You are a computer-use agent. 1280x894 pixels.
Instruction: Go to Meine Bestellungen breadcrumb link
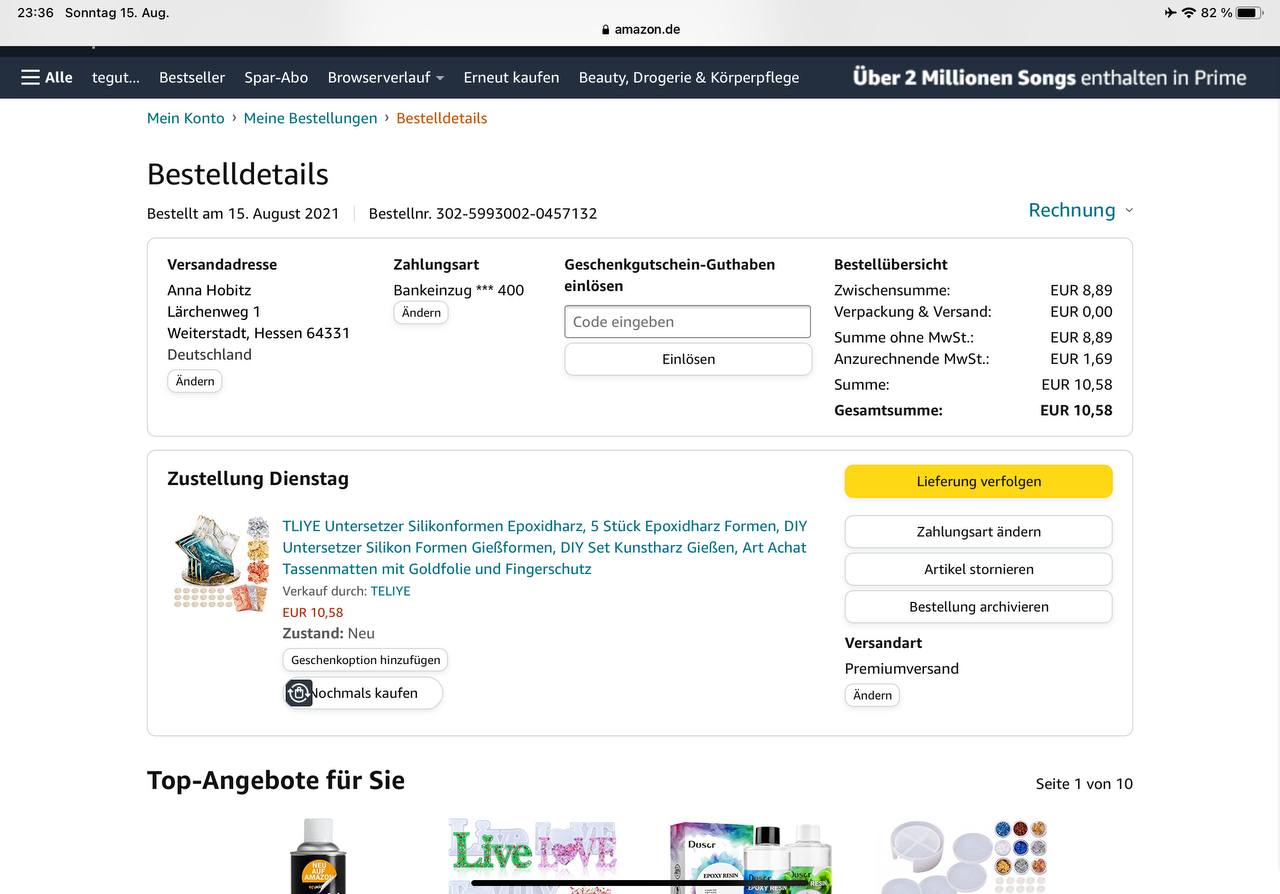[310, 118]
